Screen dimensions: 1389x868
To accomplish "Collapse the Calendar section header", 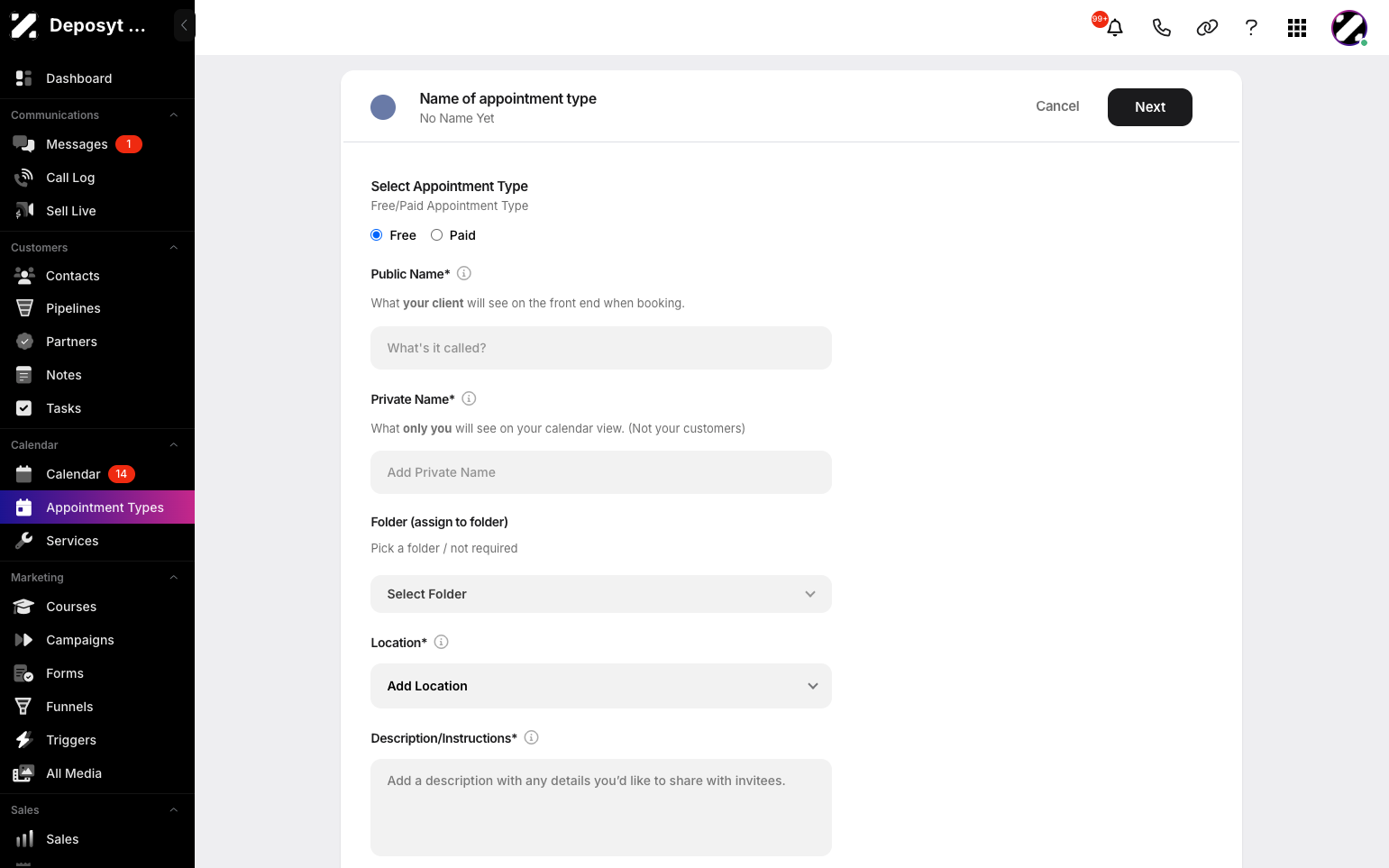I will [x=174, y=445].
